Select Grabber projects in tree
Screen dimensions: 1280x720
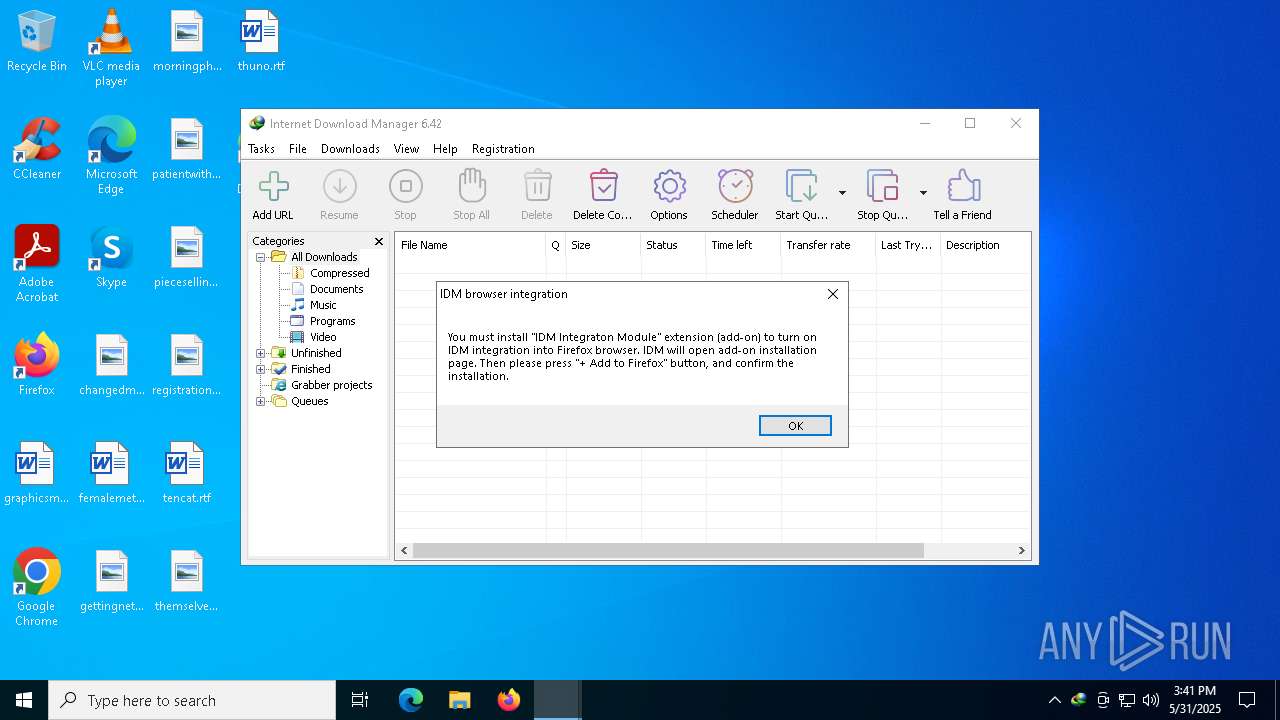(x=331, y=385)
